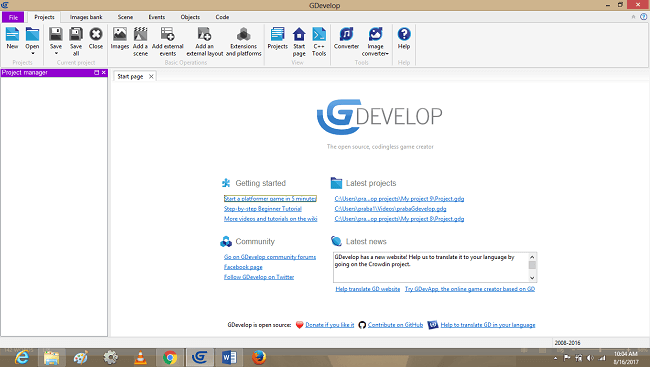Undock the Project manager panel

pyautogui.click(x=97, y=73)
